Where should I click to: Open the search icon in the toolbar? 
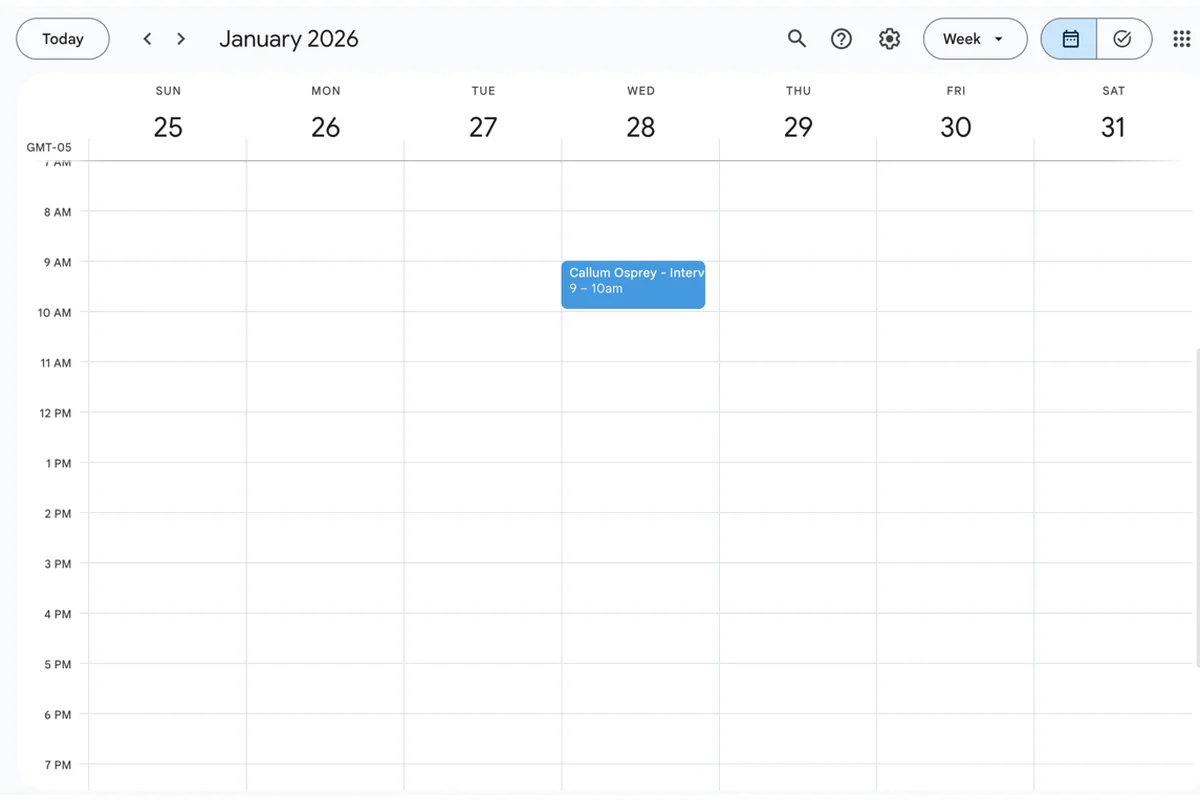(x=797, y=39)
